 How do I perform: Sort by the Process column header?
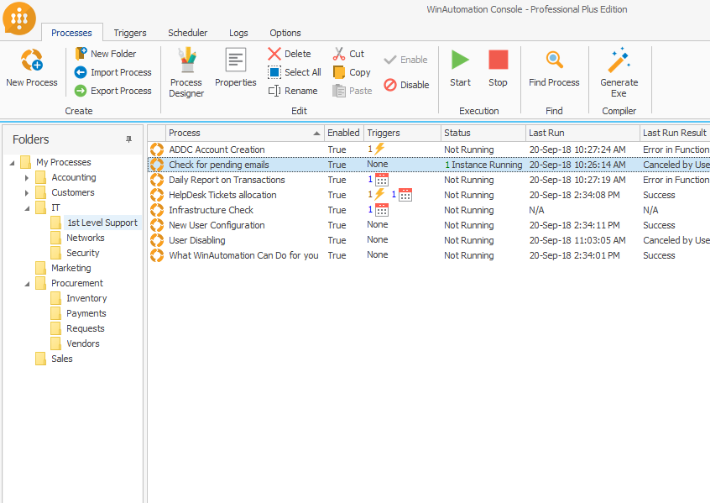[x=245, y=133]
